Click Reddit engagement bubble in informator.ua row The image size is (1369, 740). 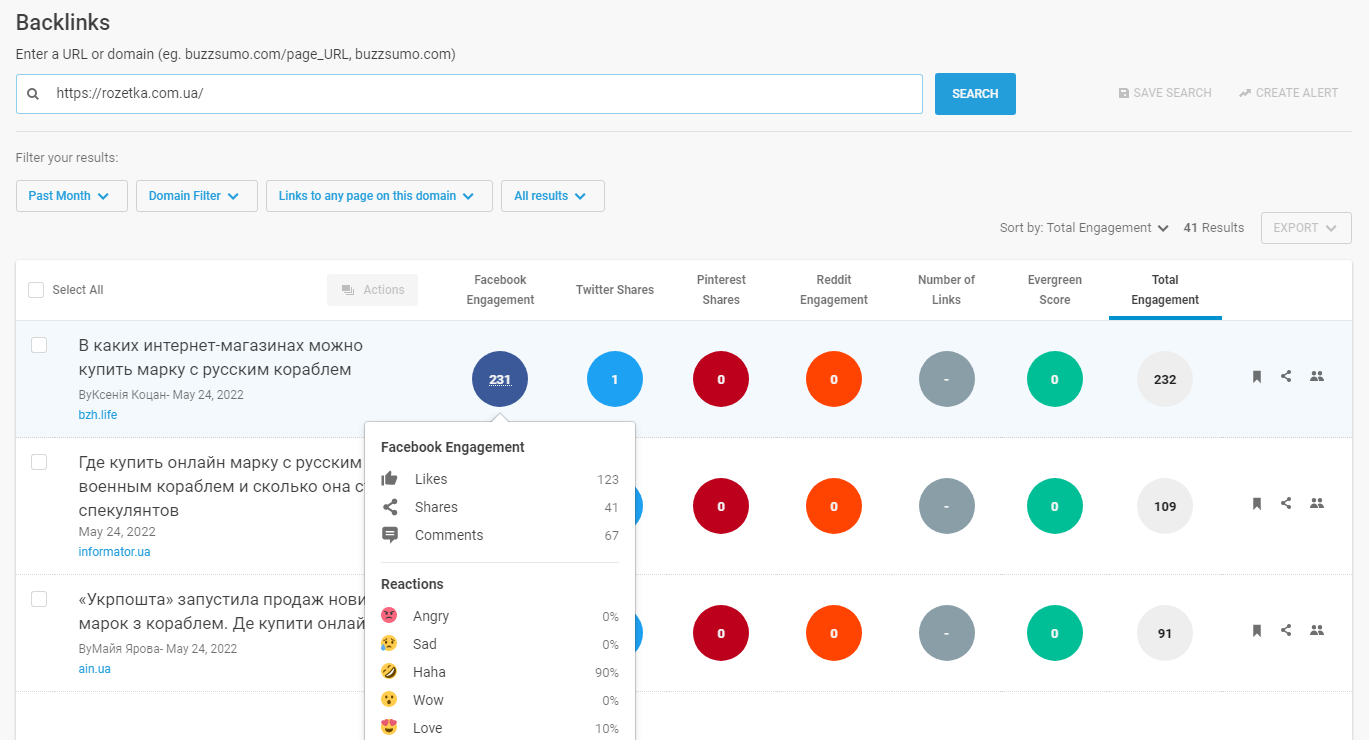(x=834, y=506)
